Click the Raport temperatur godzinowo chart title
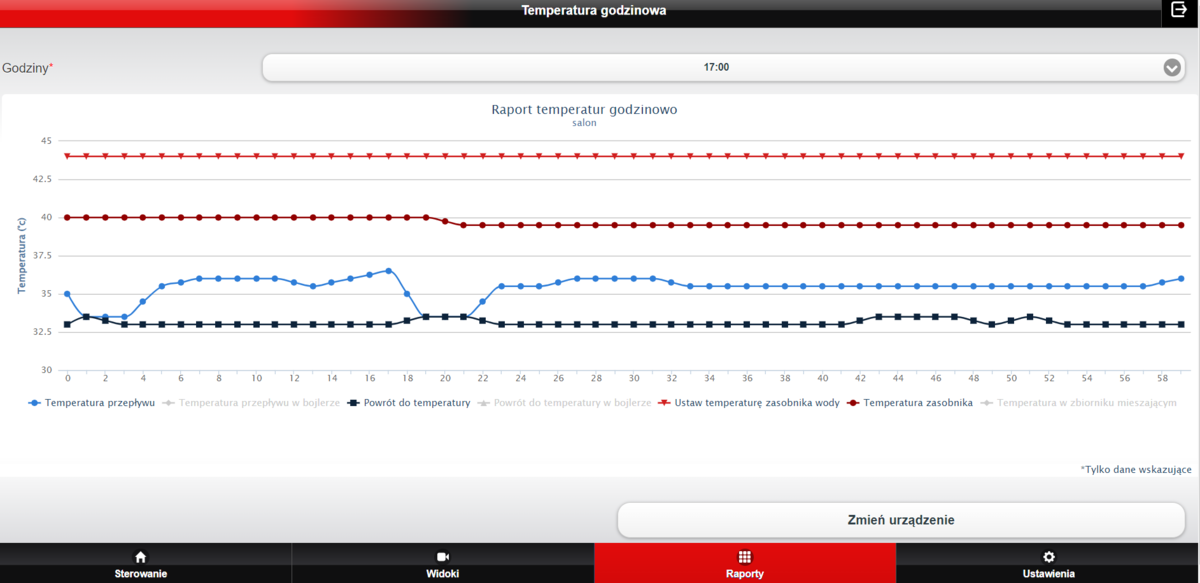 tap(584, 109)
